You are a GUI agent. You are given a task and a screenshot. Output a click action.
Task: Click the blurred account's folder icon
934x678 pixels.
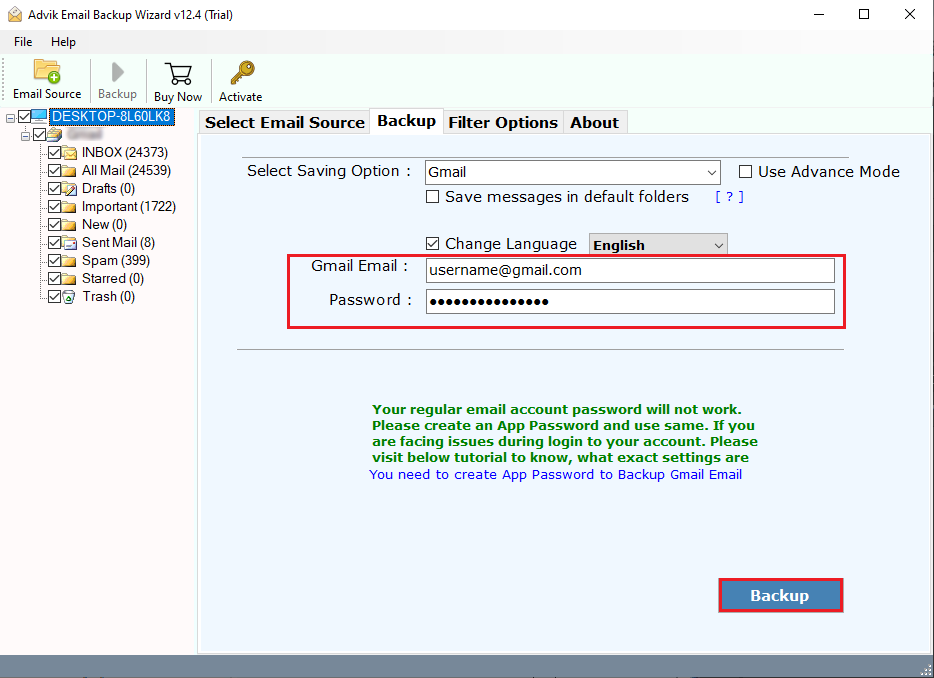tap(55, 135)
